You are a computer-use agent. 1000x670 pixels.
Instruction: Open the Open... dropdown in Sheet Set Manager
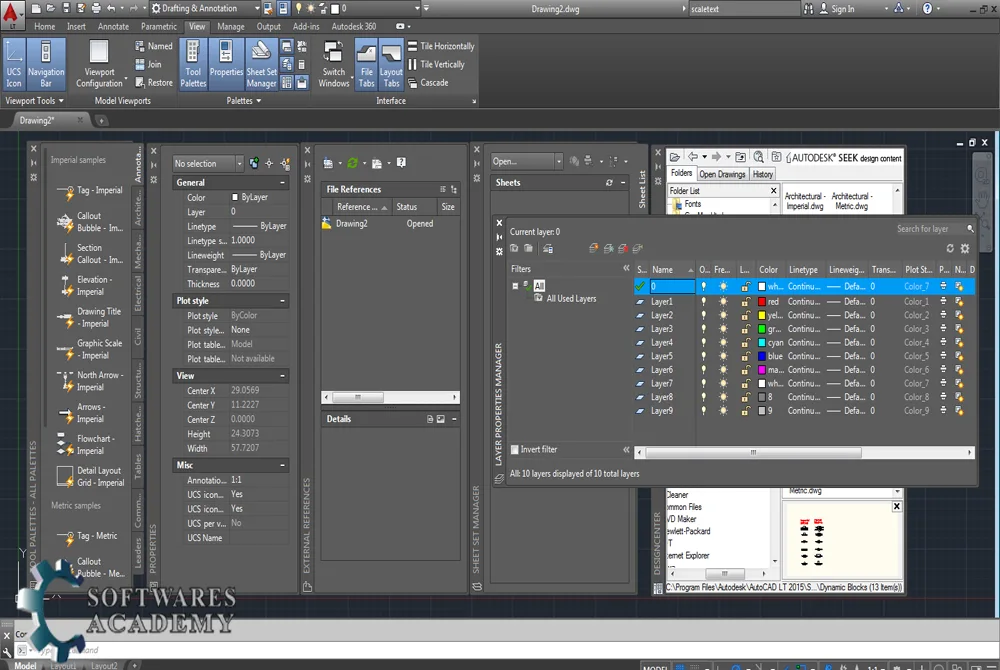[527, 161]
